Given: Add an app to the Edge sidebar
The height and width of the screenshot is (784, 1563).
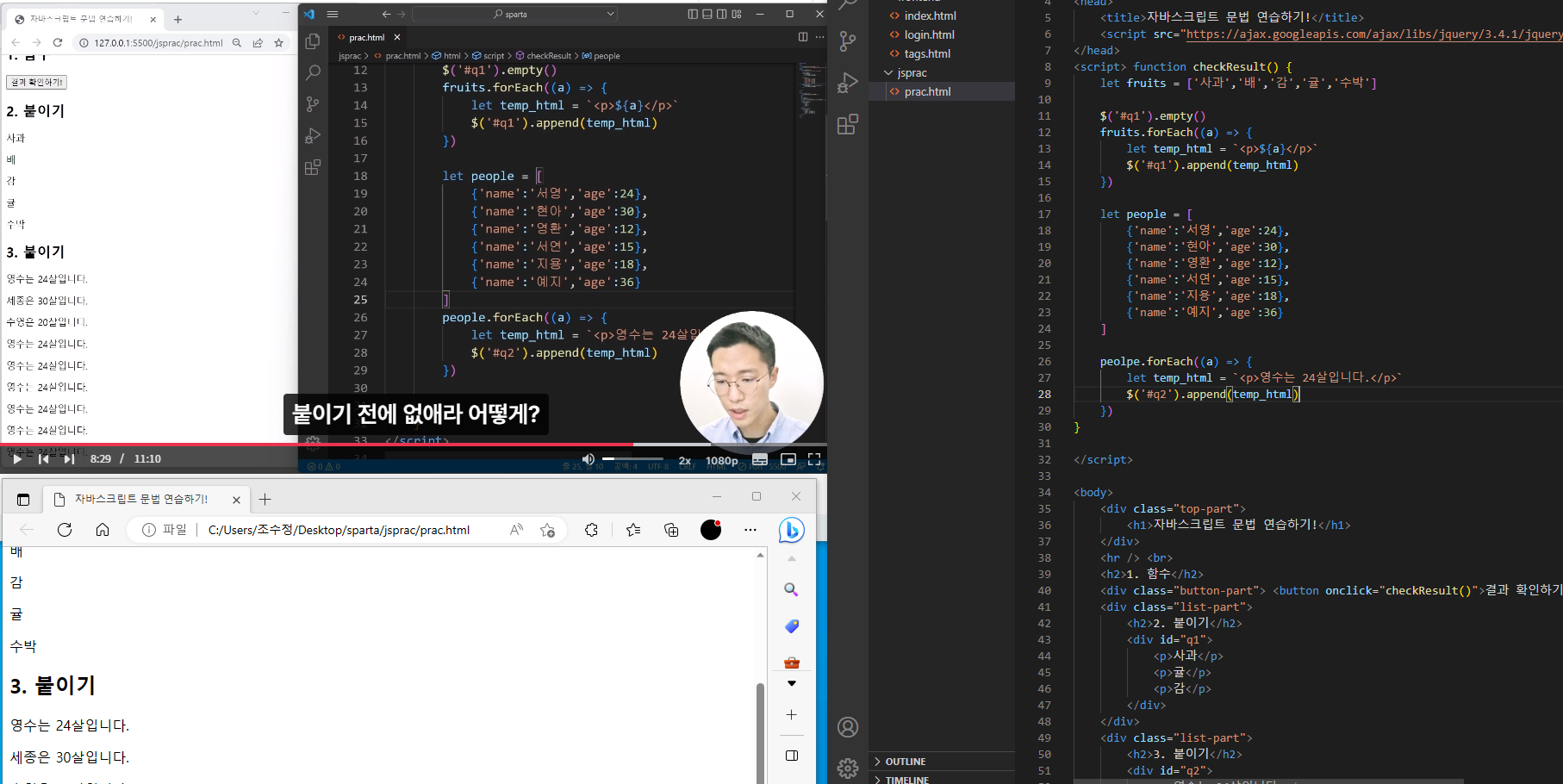Looking at the screenshot, I should pos(791,715).
